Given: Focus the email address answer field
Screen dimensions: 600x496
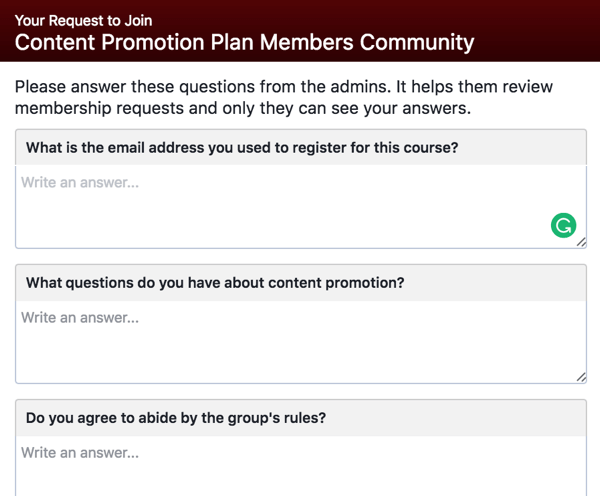Looking at the screenshot, I should (301, 207).
